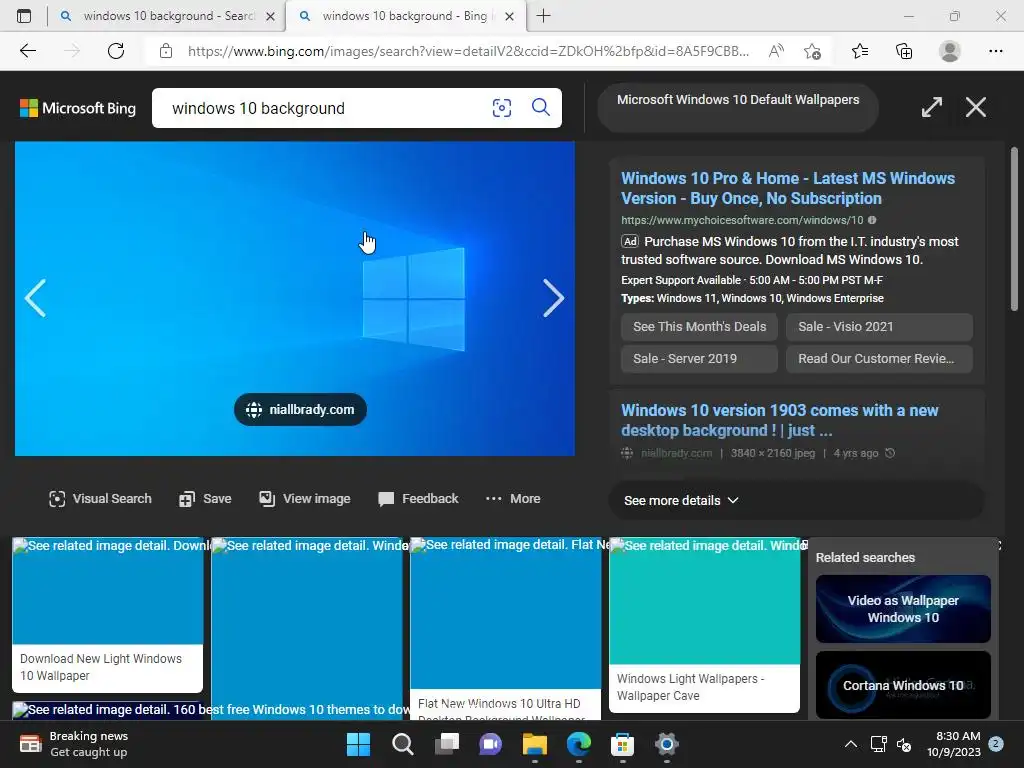Expand See more details

click(796, 500)
